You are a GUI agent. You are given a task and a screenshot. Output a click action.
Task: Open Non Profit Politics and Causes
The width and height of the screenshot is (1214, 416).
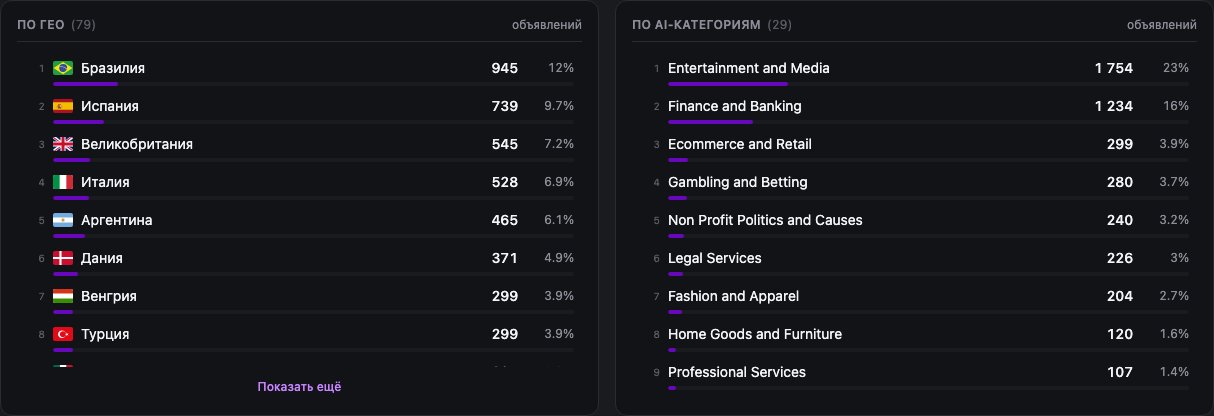765,220
